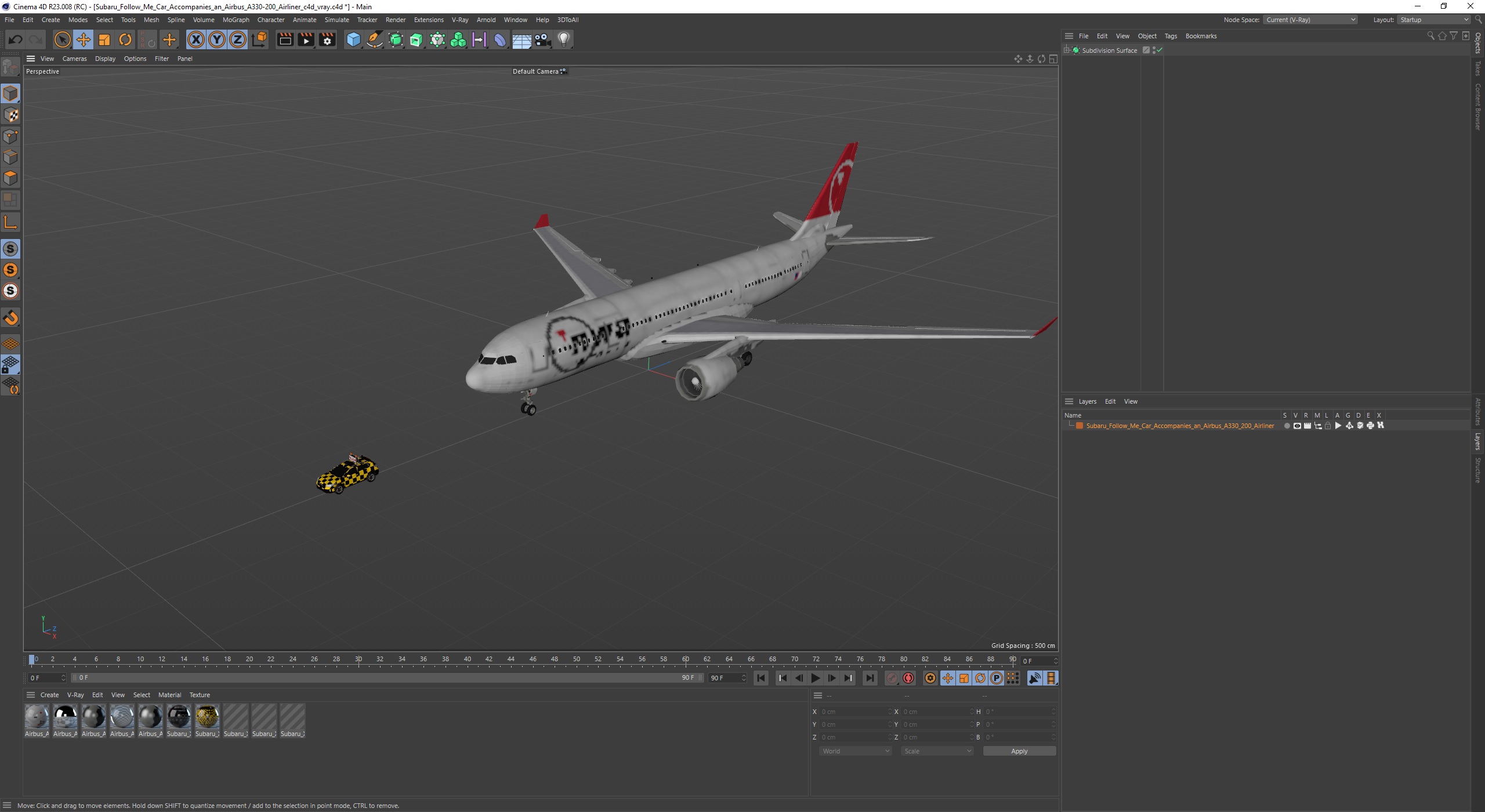This screenshot has height=812, width=1485.
Task: Toggle Subdivision Surface green enable checkmark
Action: tap(1160, 50)
